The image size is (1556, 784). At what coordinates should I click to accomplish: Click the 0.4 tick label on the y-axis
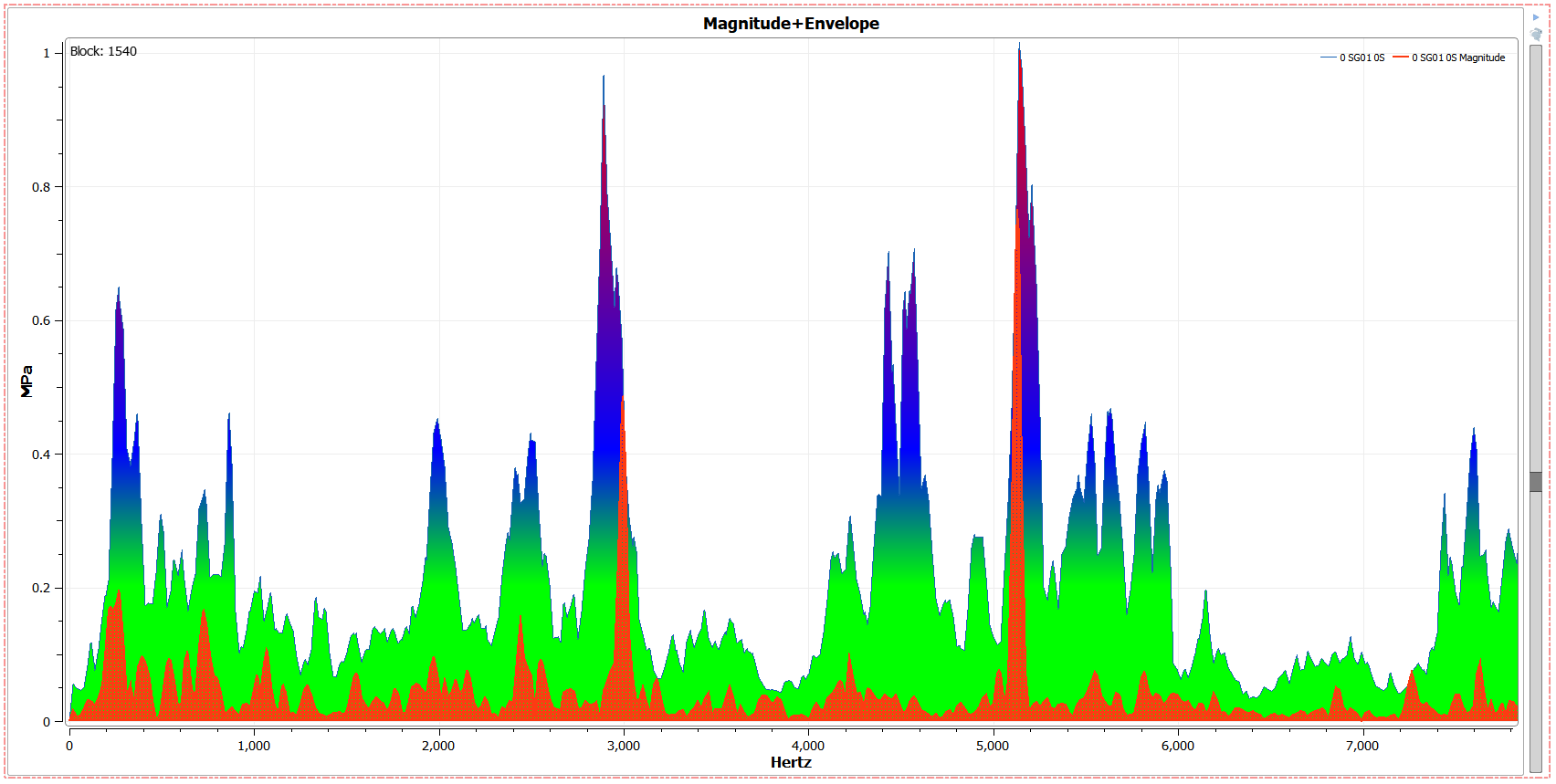point(41,455)
